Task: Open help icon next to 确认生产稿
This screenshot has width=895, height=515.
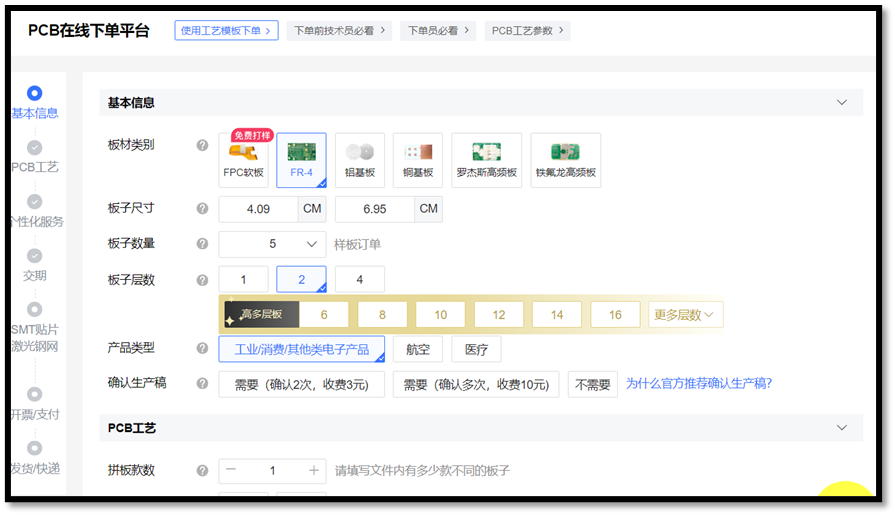Action: (203, 383)
